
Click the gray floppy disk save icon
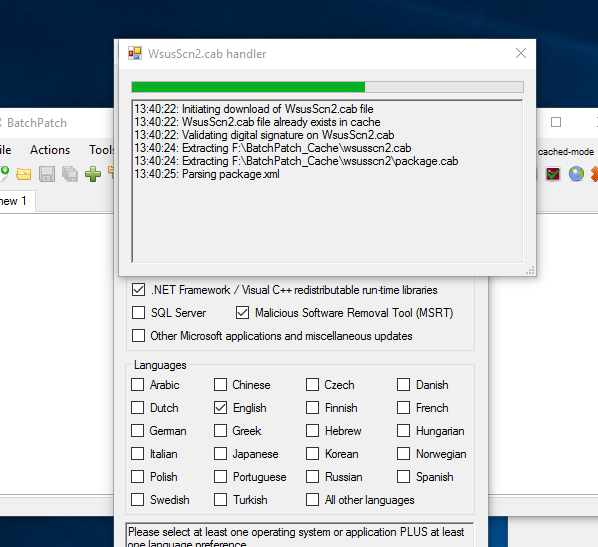(47, 174)
